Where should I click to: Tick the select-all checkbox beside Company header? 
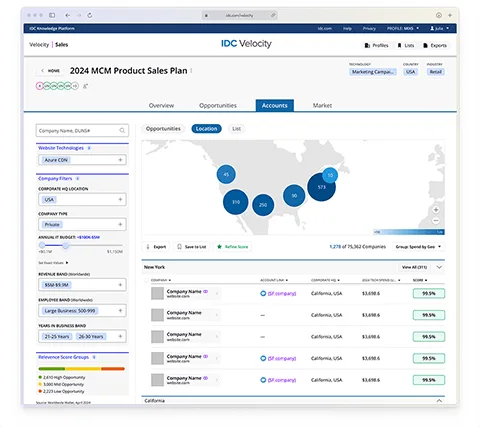(146, 280)
